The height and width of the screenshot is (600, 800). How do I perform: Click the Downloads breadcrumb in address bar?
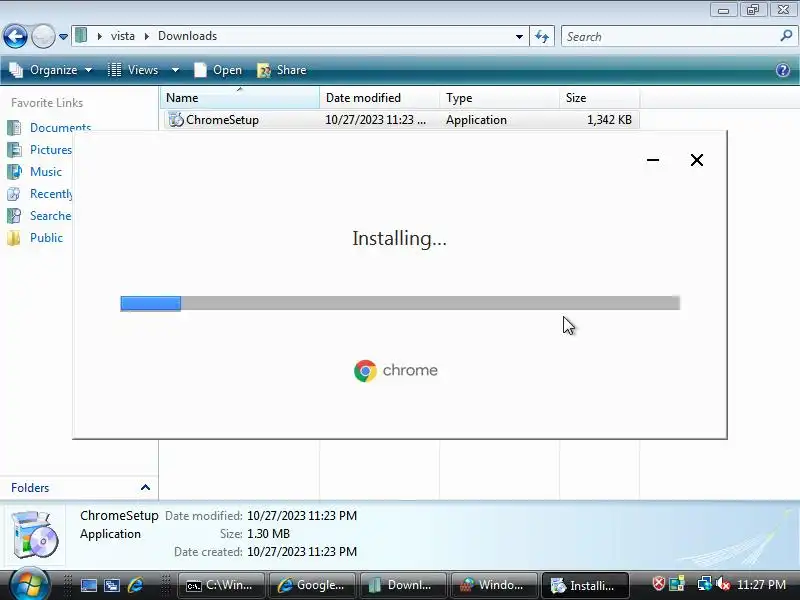[187, 36]
